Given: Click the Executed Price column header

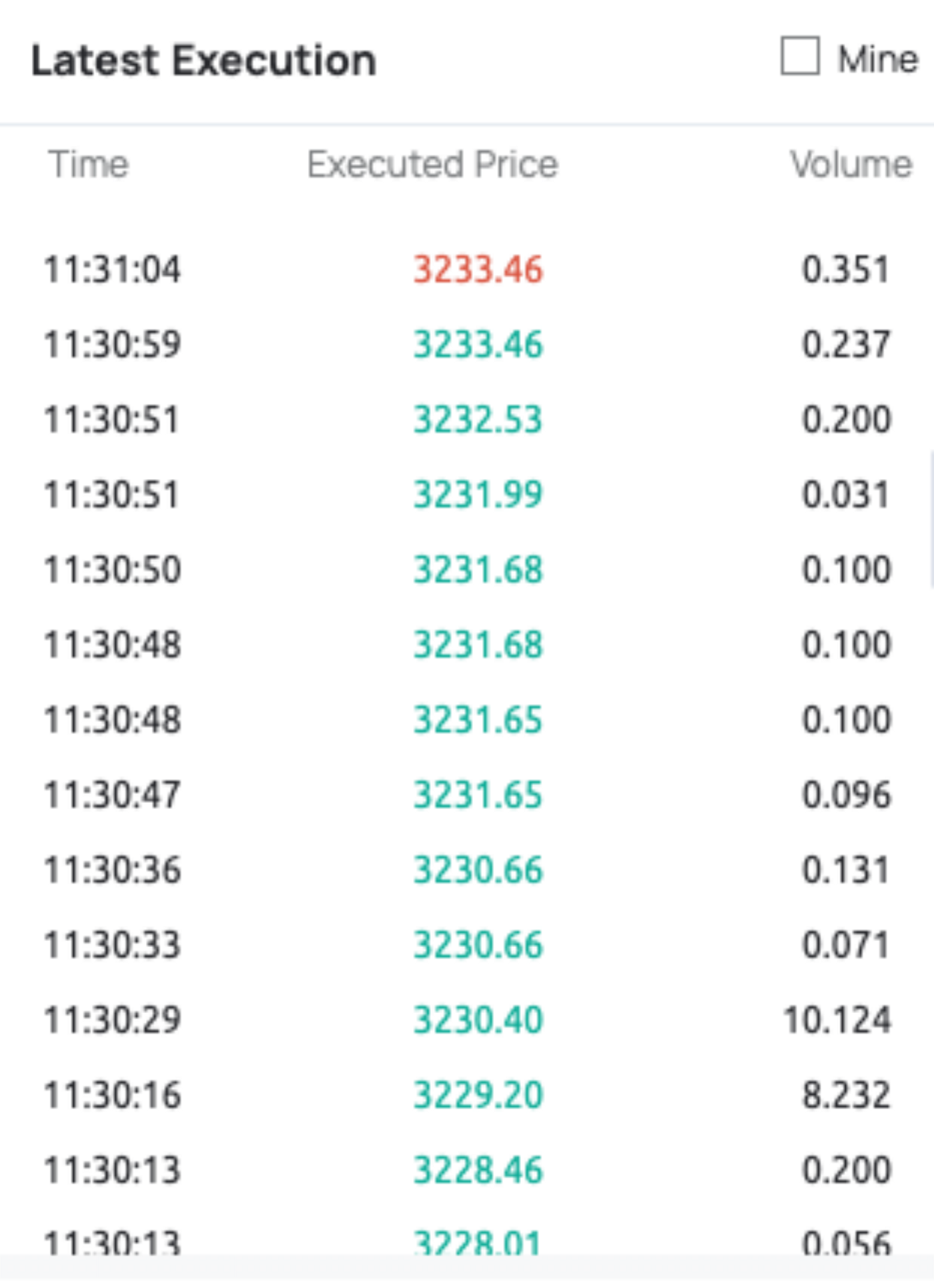Looking at the screenshot, I should point(432,164).
